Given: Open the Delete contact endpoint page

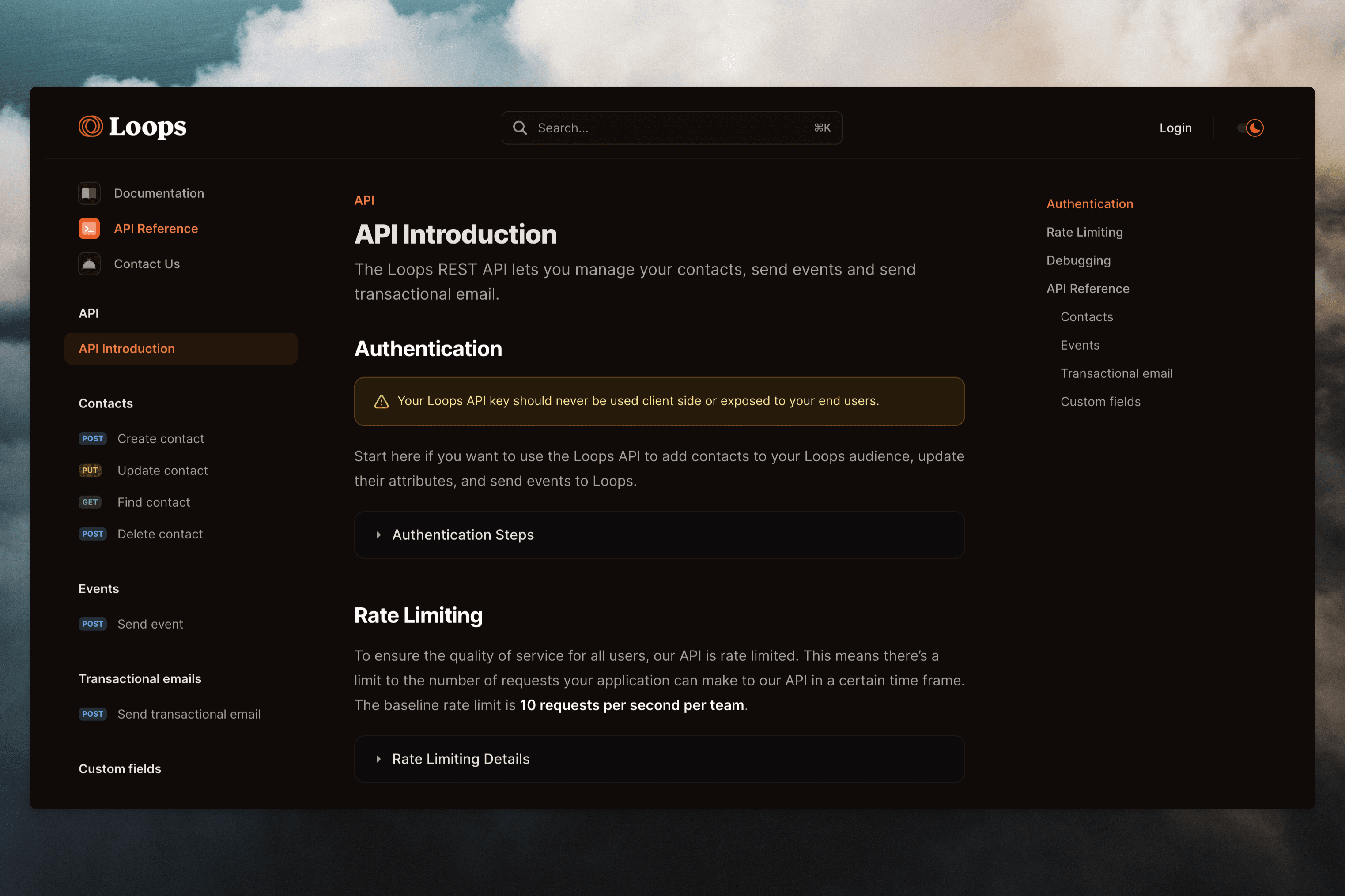Looking at the screenshot, I should pyautogui.click(x=160, y=534).
